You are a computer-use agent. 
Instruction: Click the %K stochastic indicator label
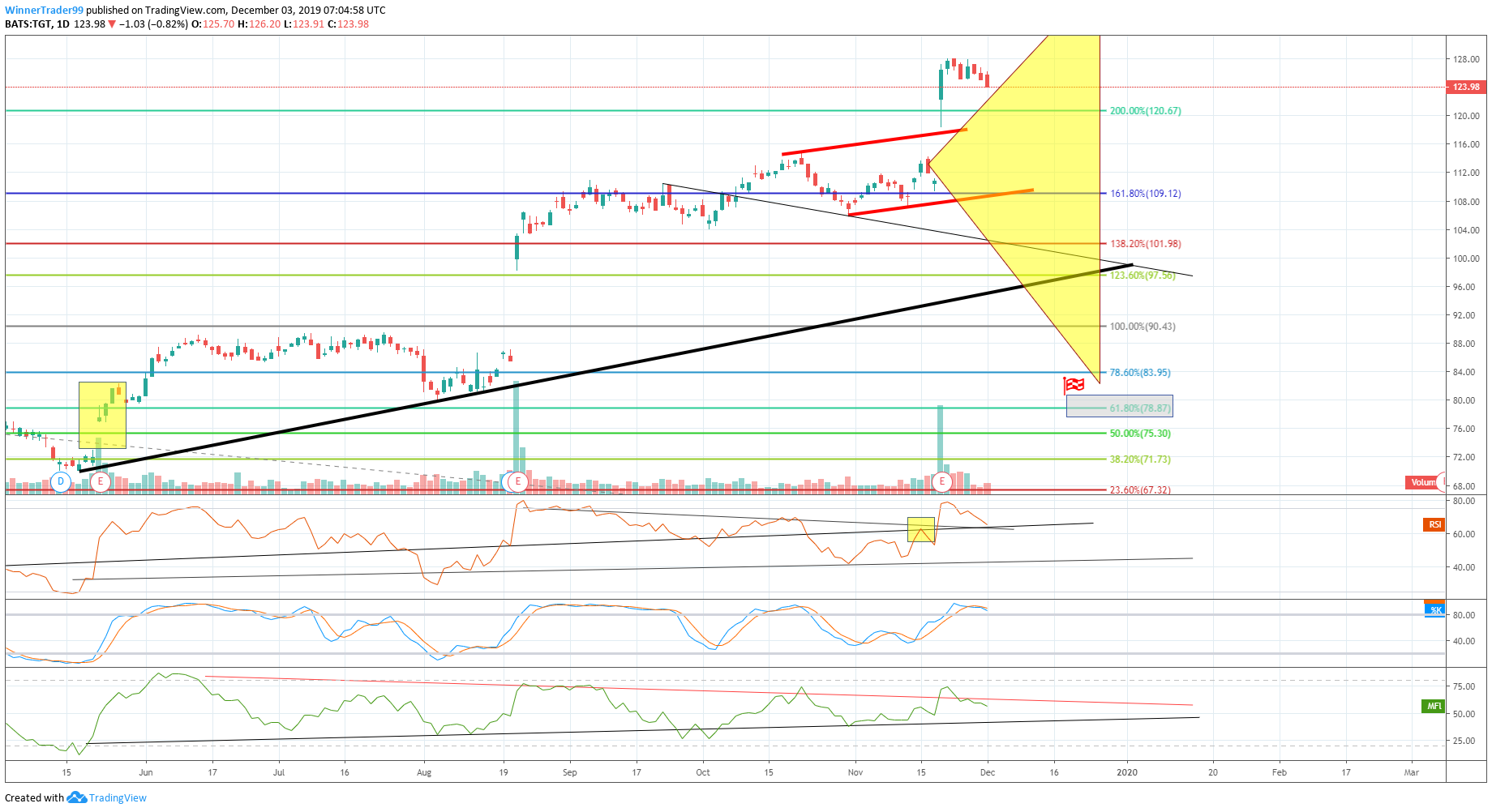[1434, 610]
